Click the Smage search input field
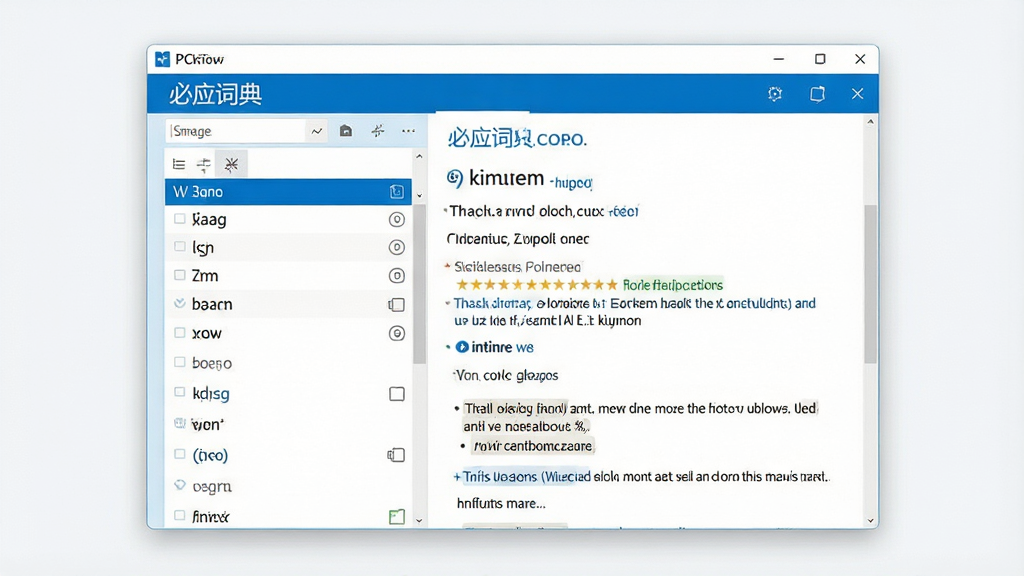1024x576 pixels. tap(236, 131)
